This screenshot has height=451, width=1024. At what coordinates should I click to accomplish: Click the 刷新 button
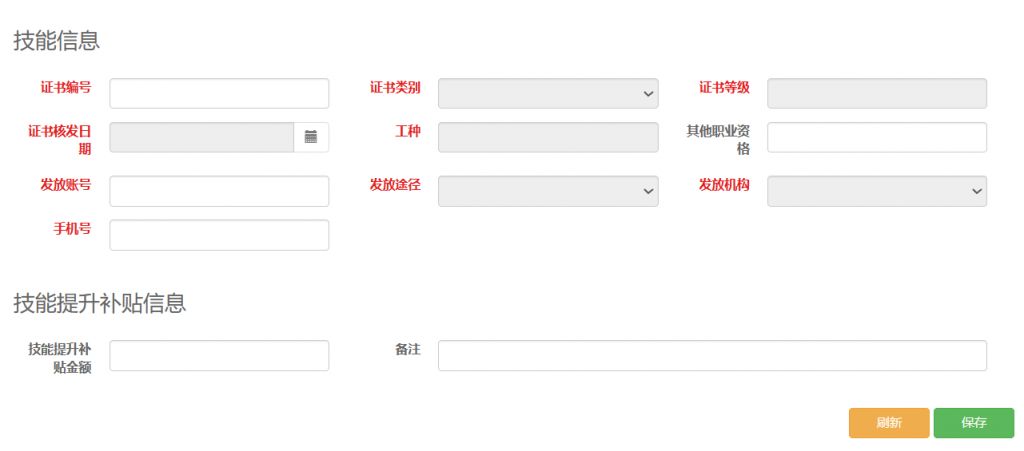(889, 423)
